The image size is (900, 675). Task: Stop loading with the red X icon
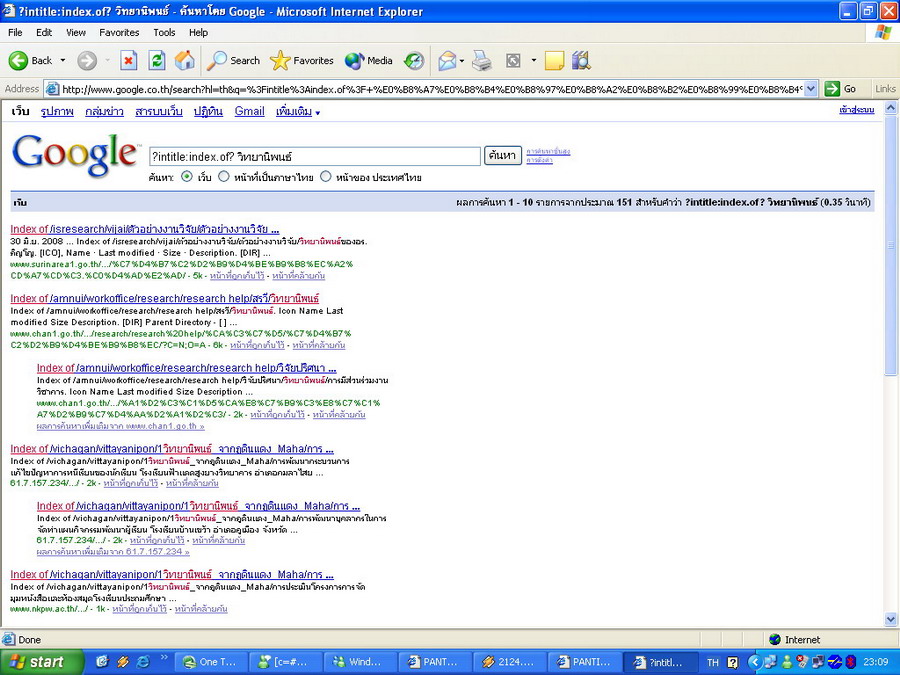pos(129,60)
